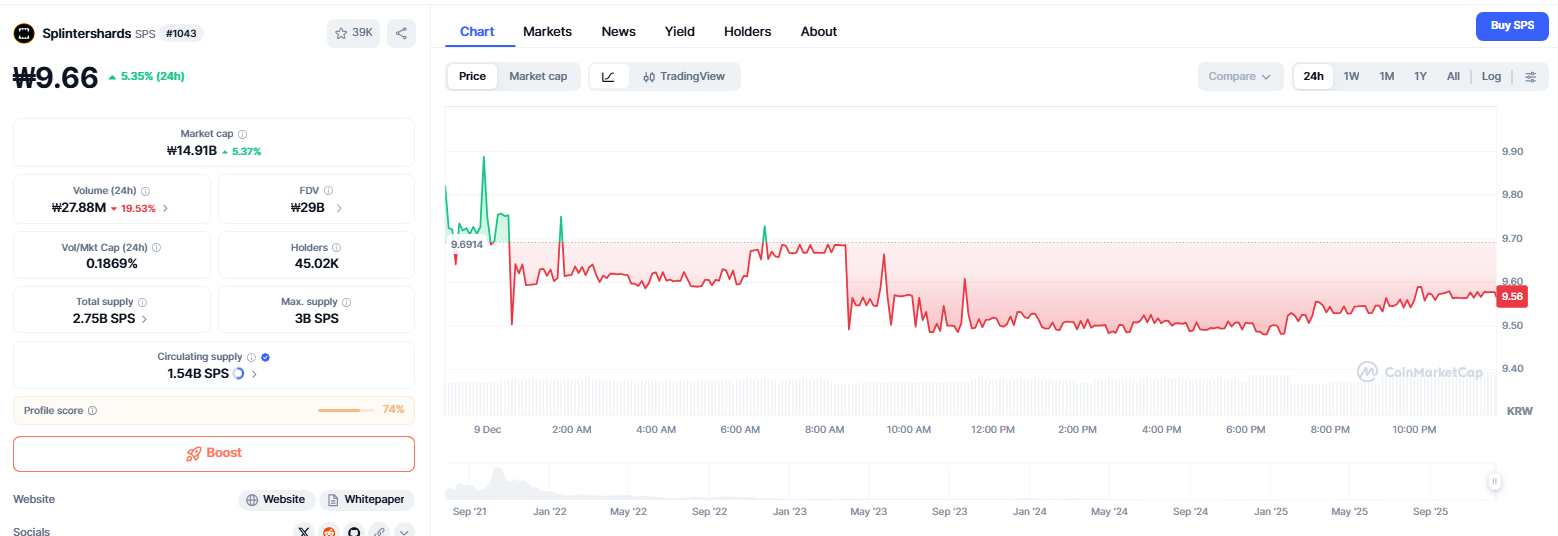
Task: Open chart settings sliders icon
Action: tap(1530, 77)
